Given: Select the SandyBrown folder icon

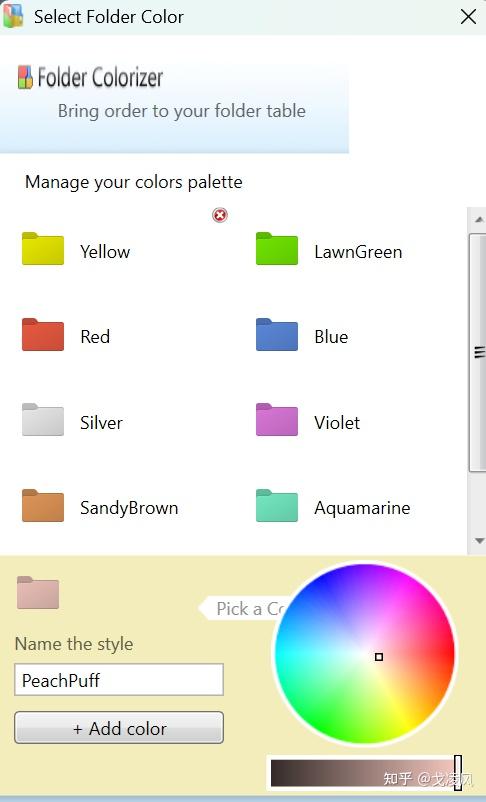Looking at the screenshot, I should pos(43,506).
